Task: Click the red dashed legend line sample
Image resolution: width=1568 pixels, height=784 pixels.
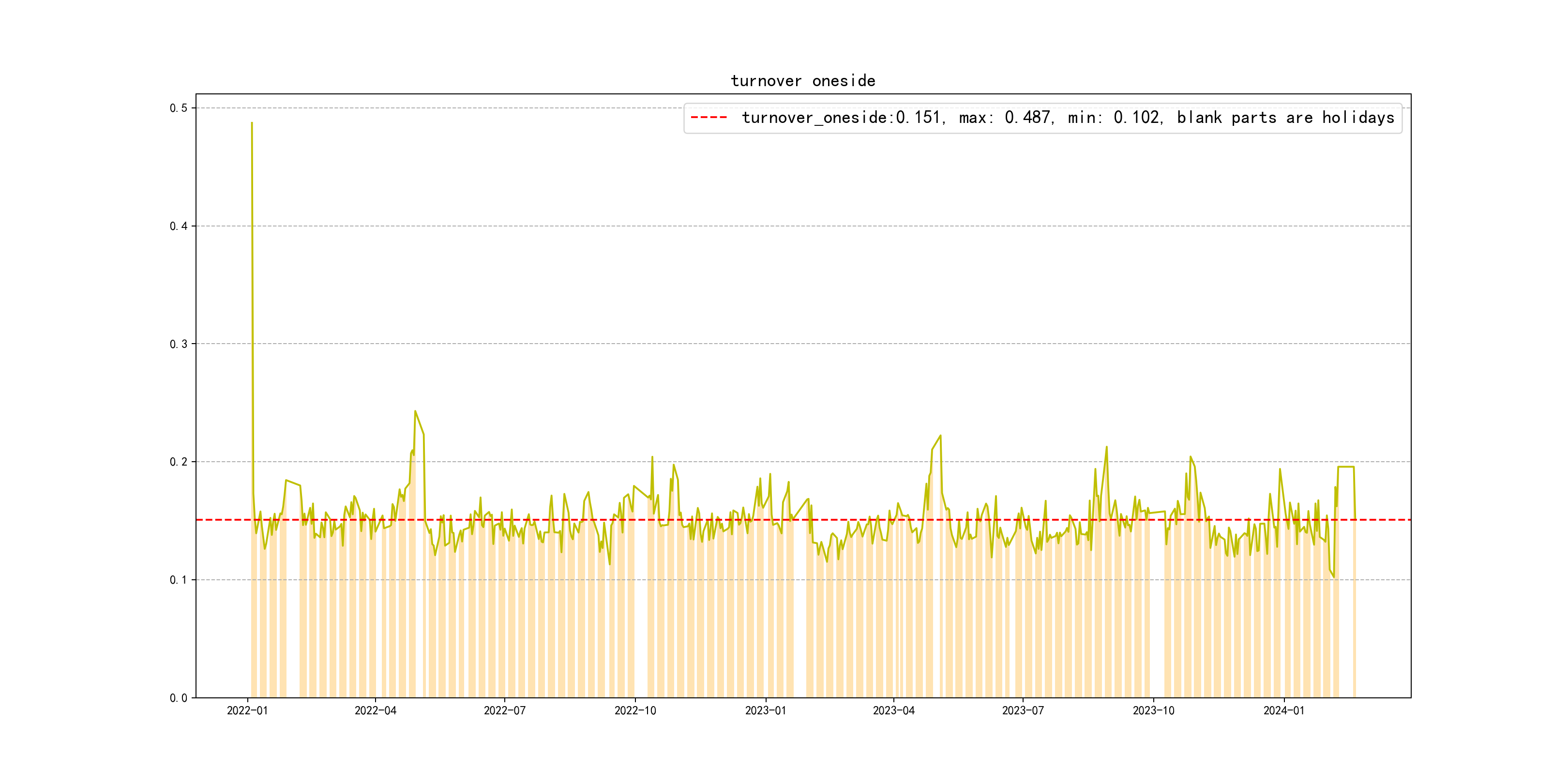Action: click(x=709, y=118)
